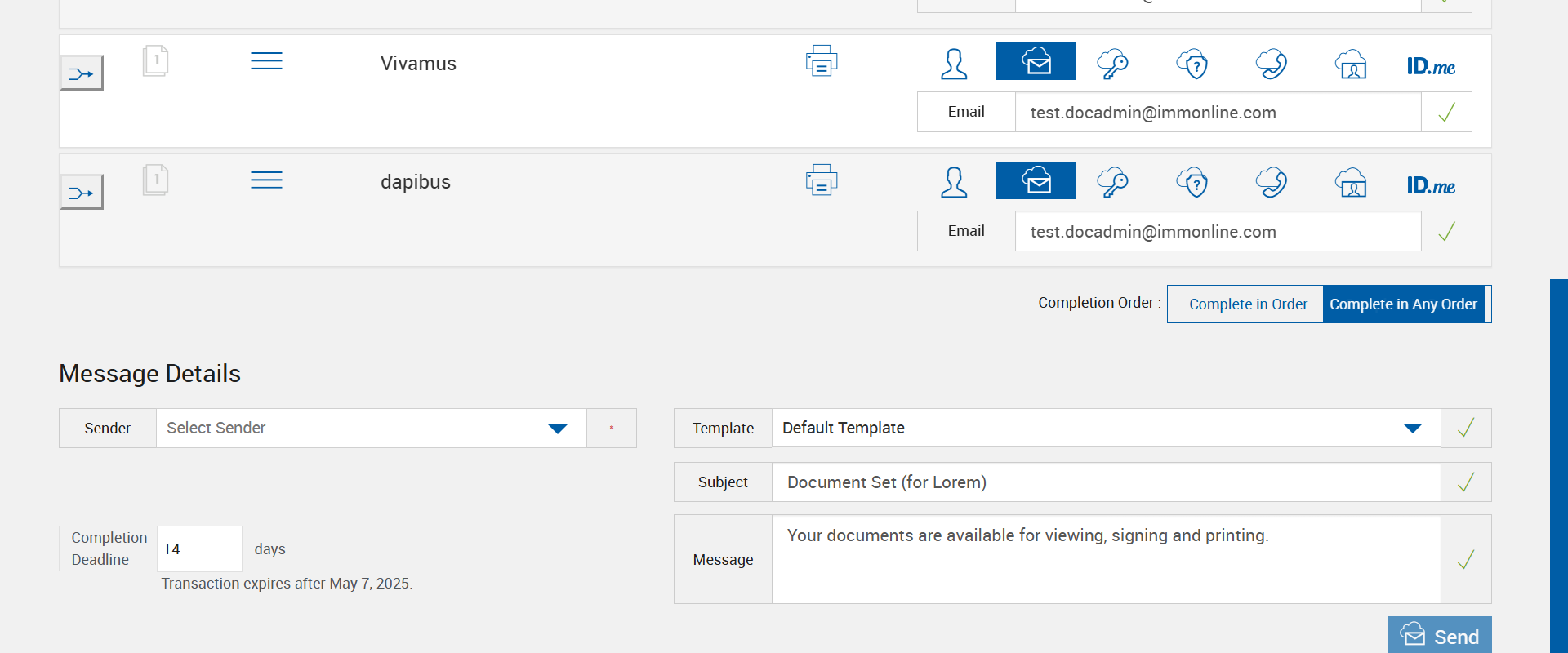Viewport: 1568px width, 653px height.
Task: Click the signer workflow arrow button for Vivamus
Action: (82, 73)
